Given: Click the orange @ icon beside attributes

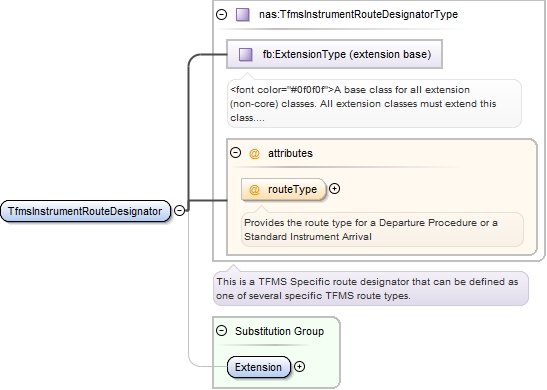Looking at the screenshot, I should tap(254, 153).
